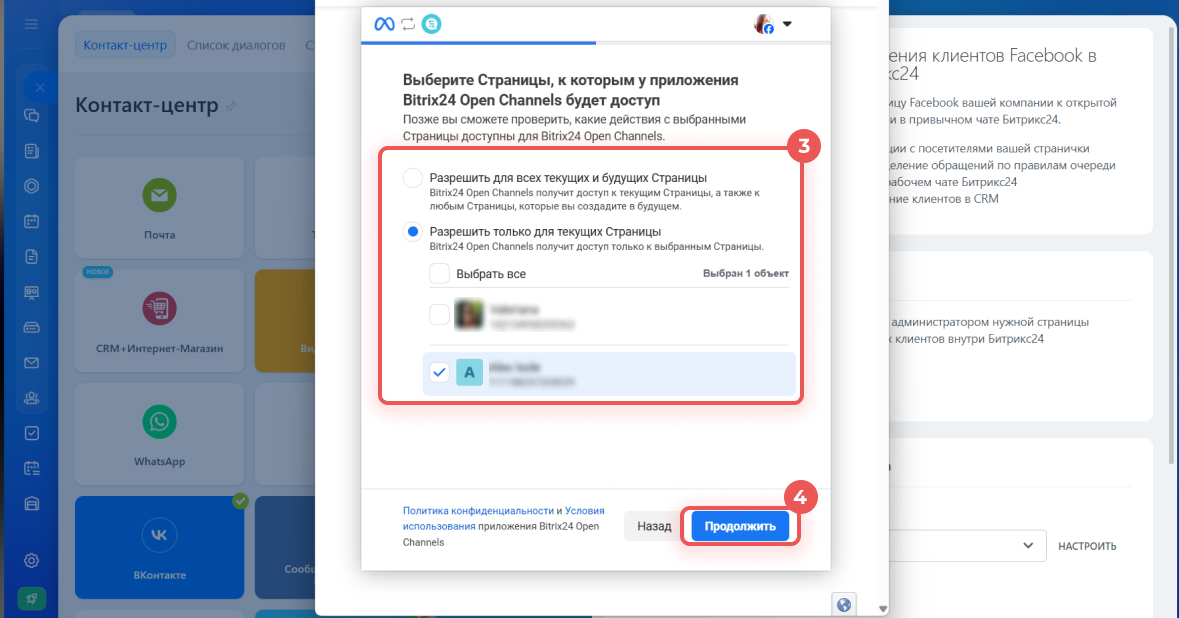Viewport: 1179px width, 618px height.
Task: Switch to the Список диалогов tab
Action: point(236,45)
